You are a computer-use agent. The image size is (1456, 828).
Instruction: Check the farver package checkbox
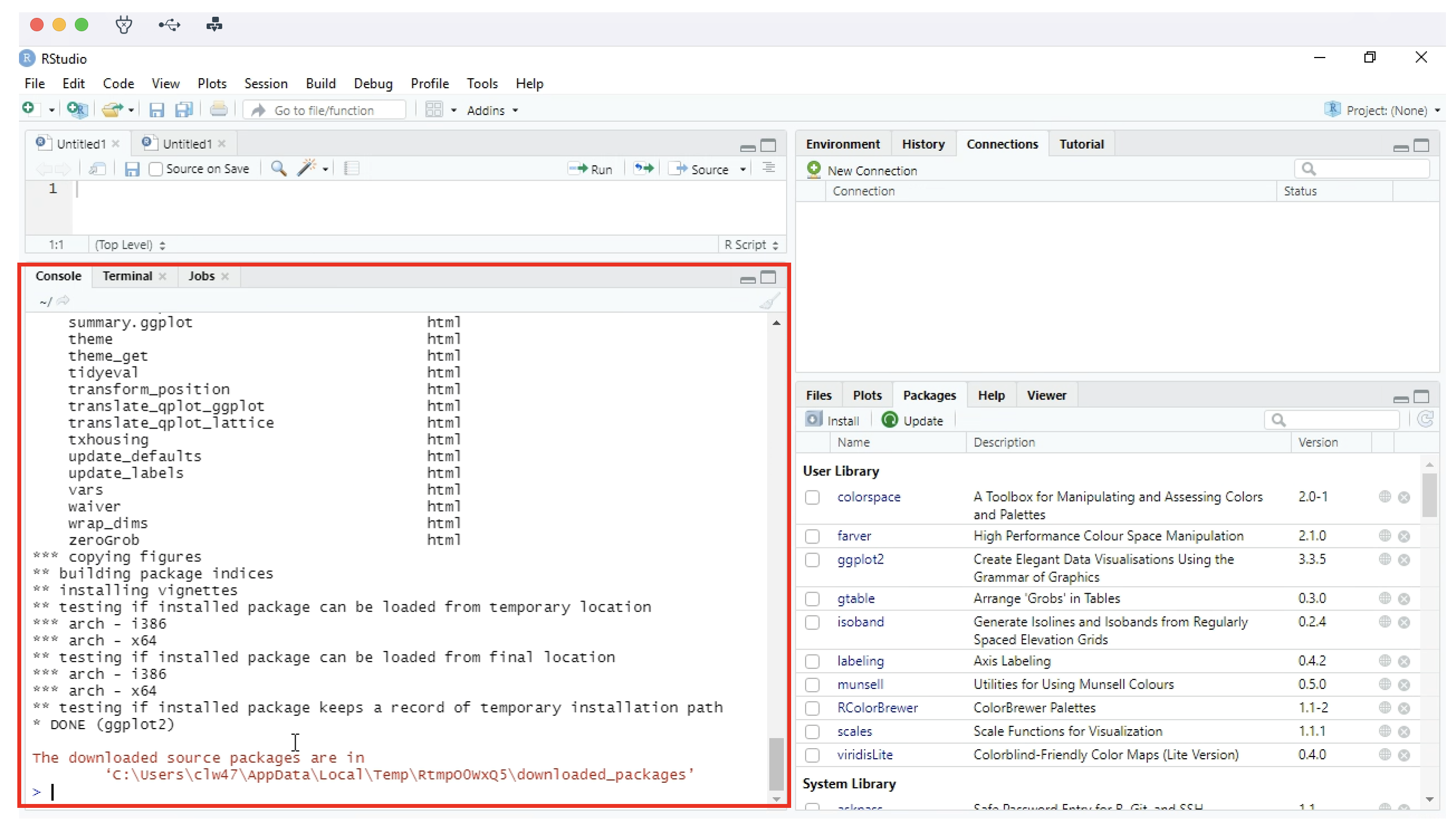click(x=811, y=536)
